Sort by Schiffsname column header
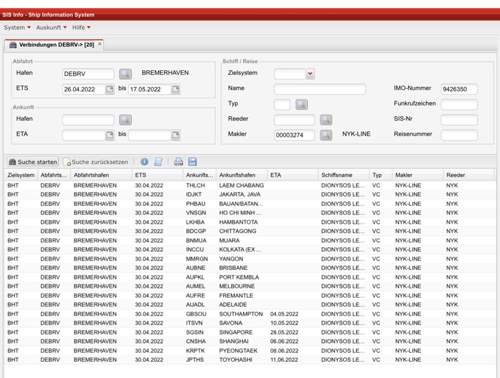Screen dimensions: 500x378 coord(344,175)
